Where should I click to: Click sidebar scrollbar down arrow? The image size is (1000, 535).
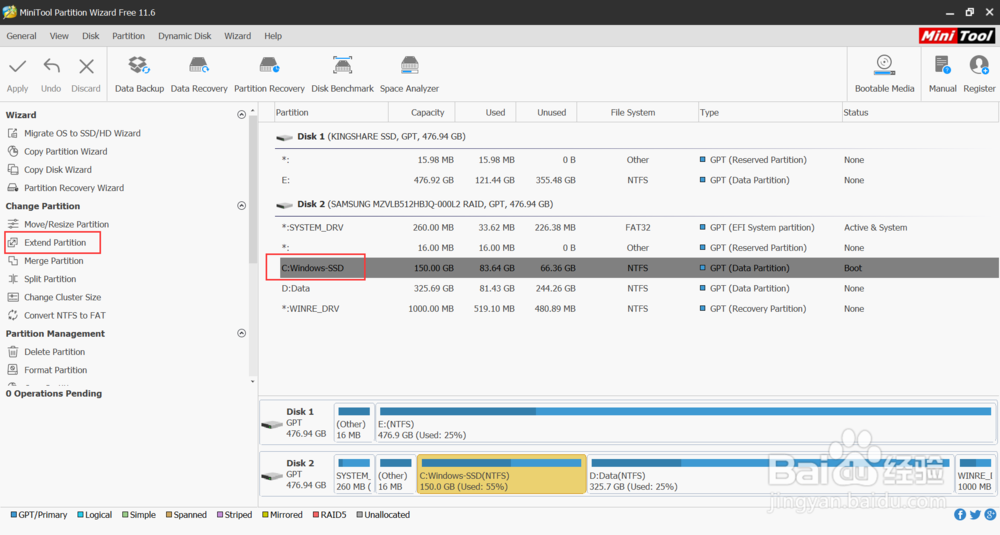coord(253,381)
